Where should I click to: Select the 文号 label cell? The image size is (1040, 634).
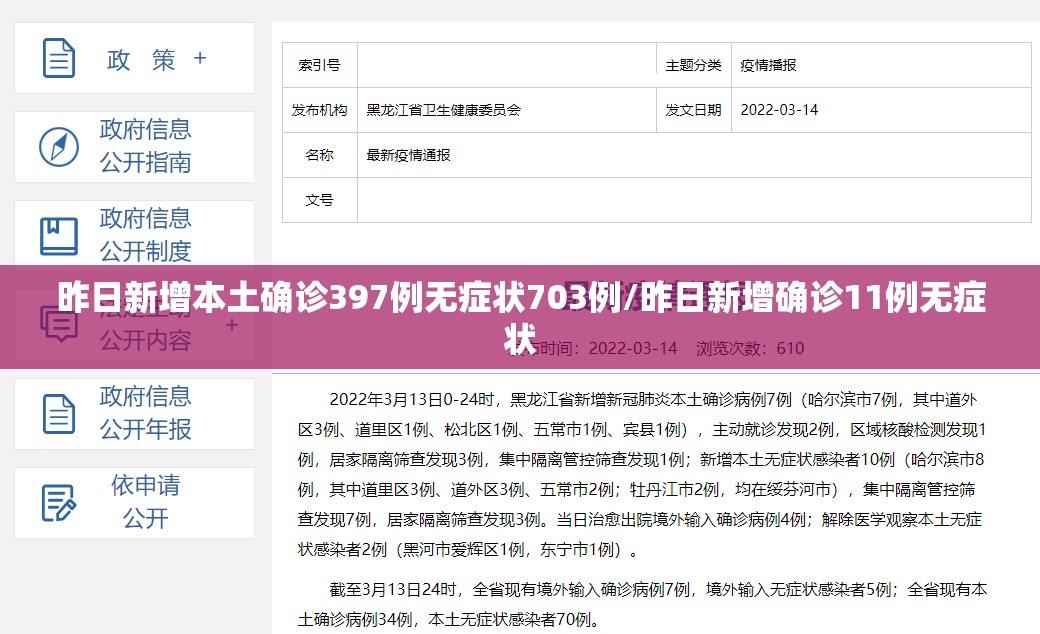pyautogui.click(x=320, y=200)
